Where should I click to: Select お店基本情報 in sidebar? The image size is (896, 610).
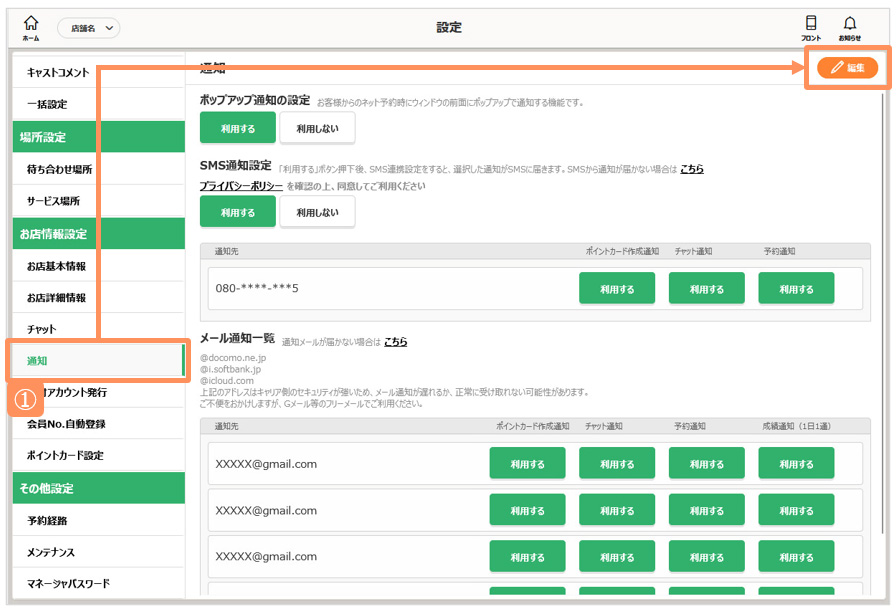[56, 266]
